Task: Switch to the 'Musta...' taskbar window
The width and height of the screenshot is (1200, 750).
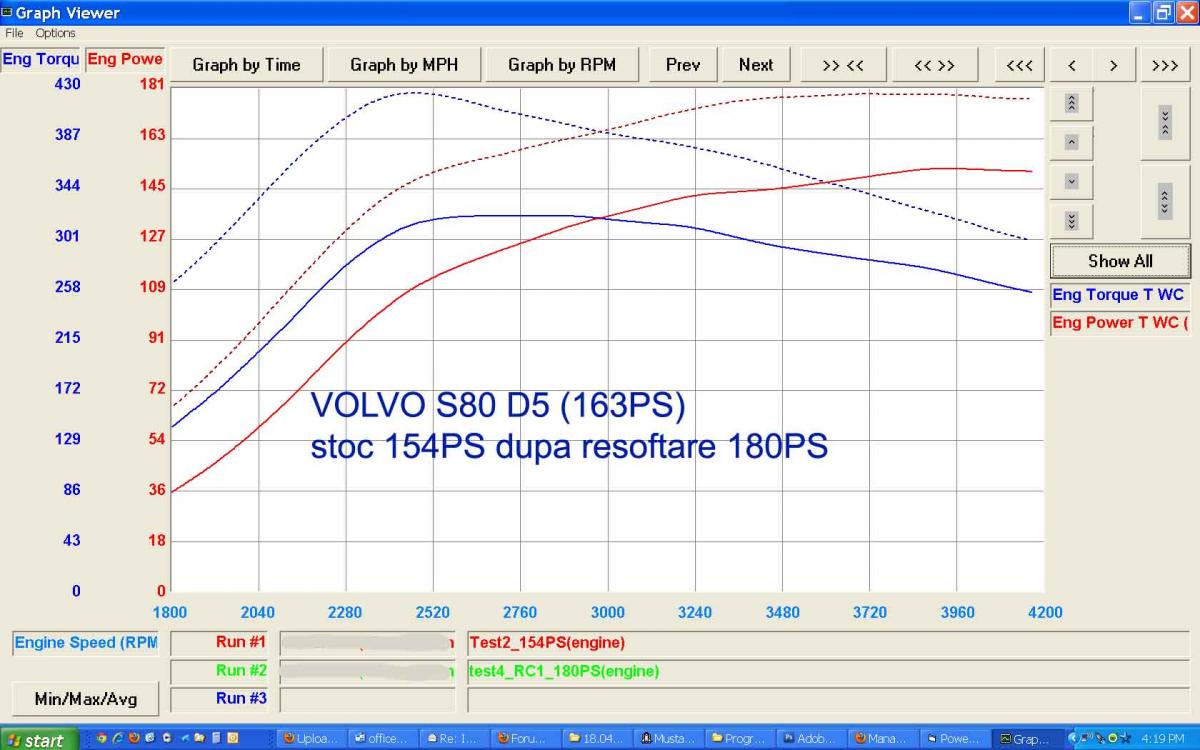Action: tap(669, 739)
